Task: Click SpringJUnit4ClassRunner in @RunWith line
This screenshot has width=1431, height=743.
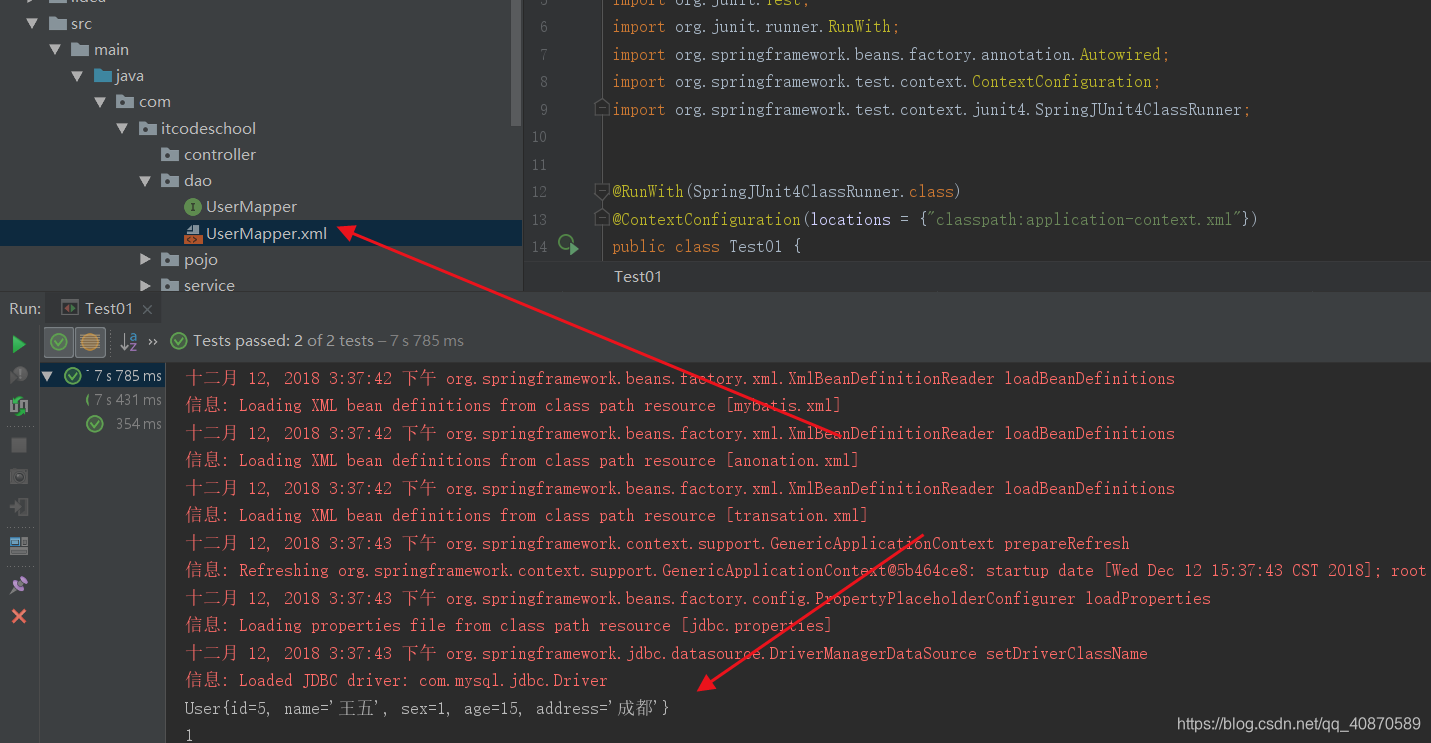Action: pos(798,191)
